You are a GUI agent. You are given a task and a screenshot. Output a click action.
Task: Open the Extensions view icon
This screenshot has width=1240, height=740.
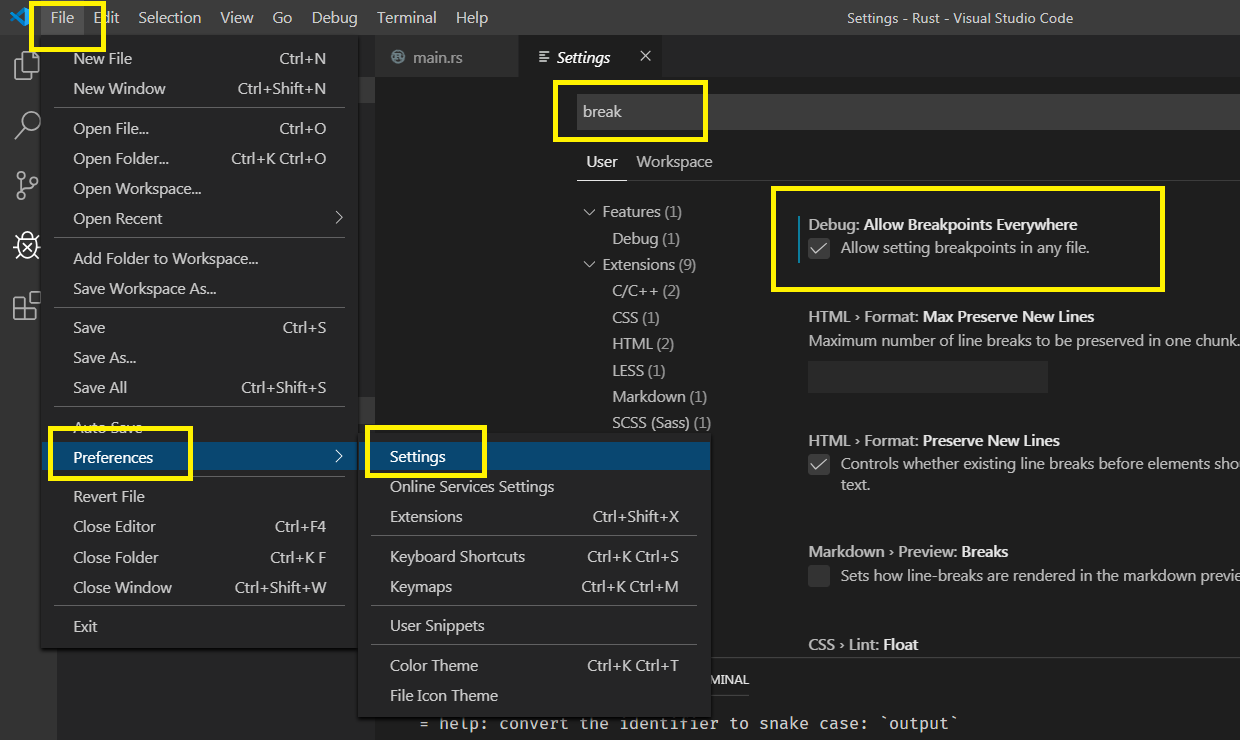(x=26, y=305)
